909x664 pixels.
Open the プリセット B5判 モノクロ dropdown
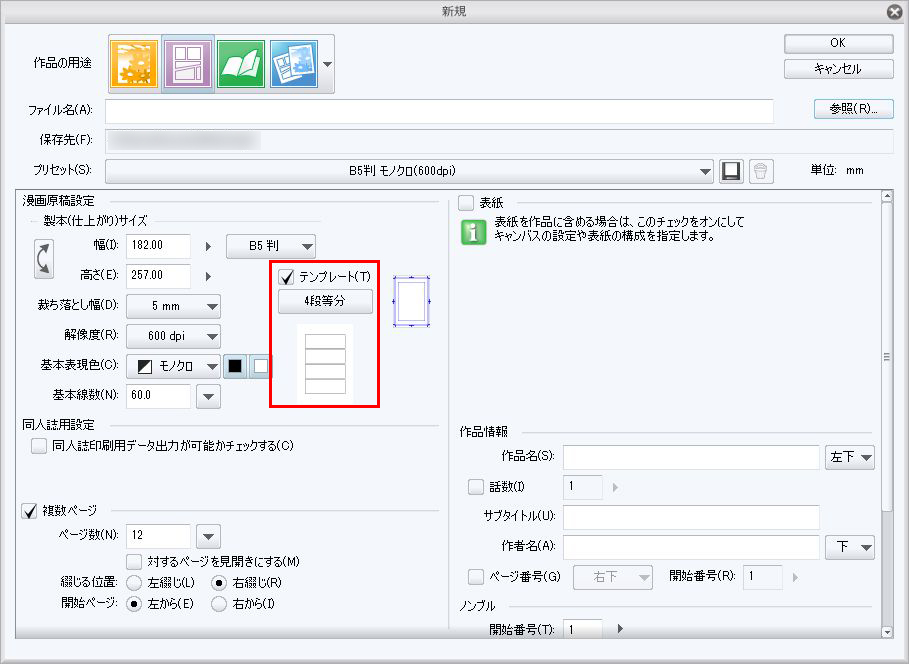409,171
